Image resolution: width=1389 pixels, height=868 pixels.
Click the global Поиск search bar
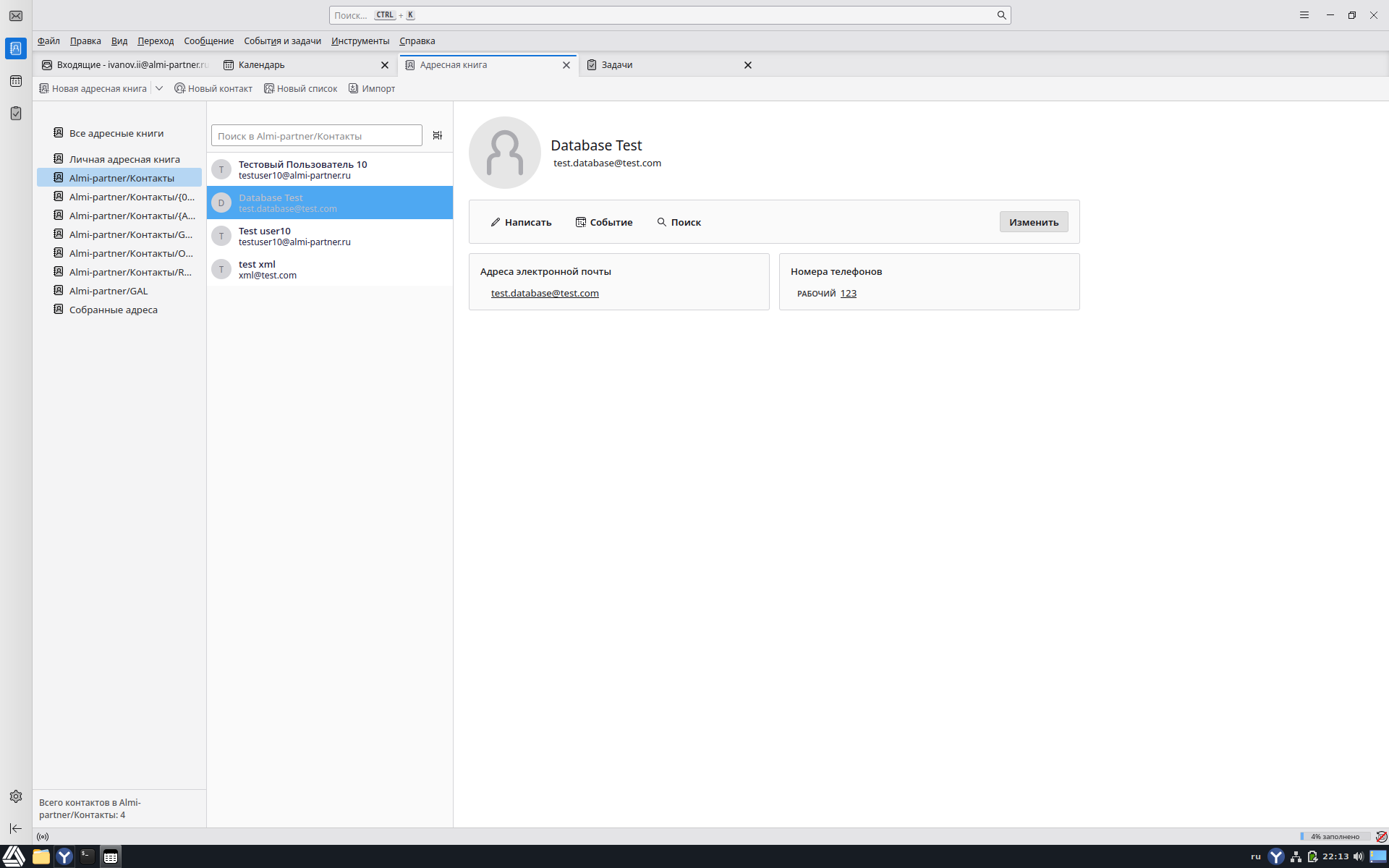pos(670,15)
